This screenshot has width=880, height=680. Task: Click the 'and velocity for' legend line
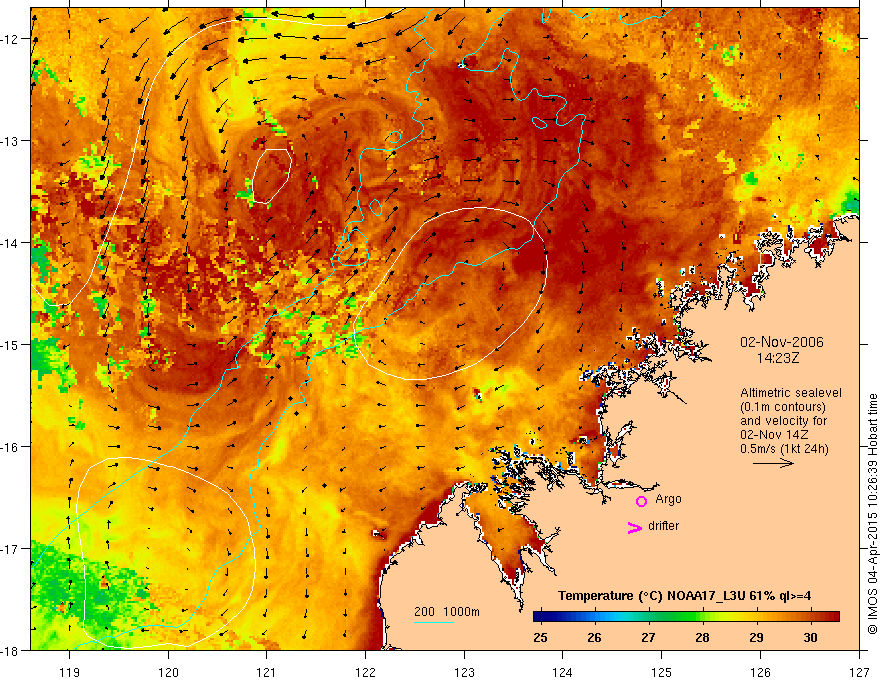(783, 421)
